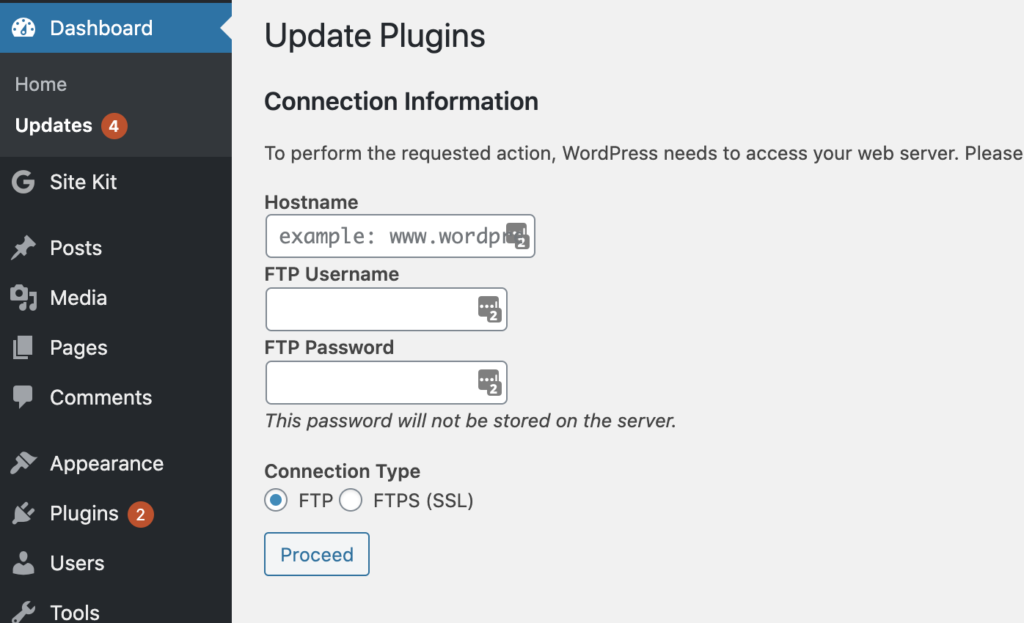Click the Dashboard gauge icon
Viewport: 1024px width, 623px height.
(25, 27)
